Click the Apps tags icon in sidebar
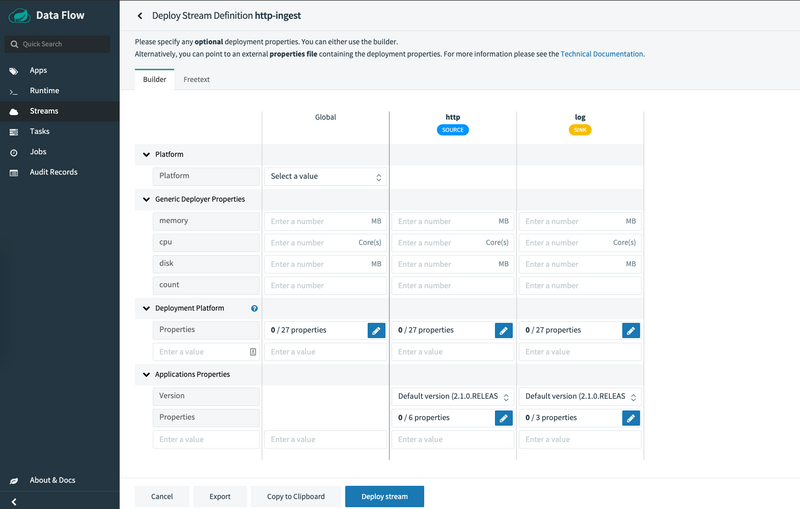Image resolution: width=800 pixels, height=509 pixels. click(14, 71)
